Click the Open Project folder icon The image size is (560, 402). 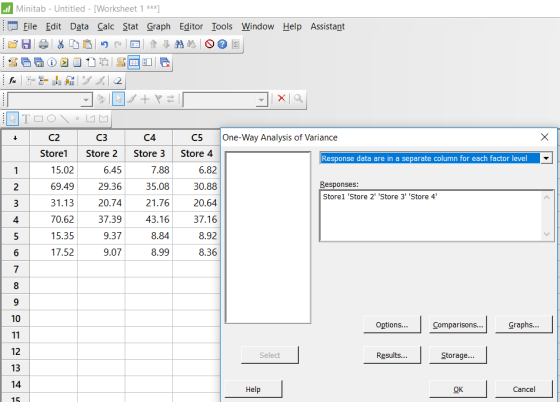(12, 44)
